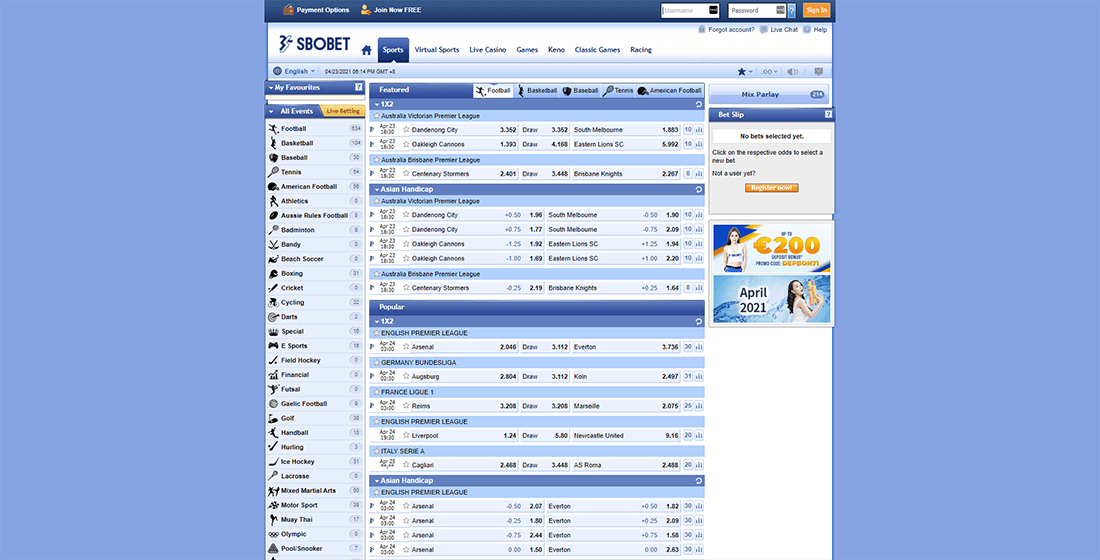Click the sound speaker icon

tap(793, 72)
